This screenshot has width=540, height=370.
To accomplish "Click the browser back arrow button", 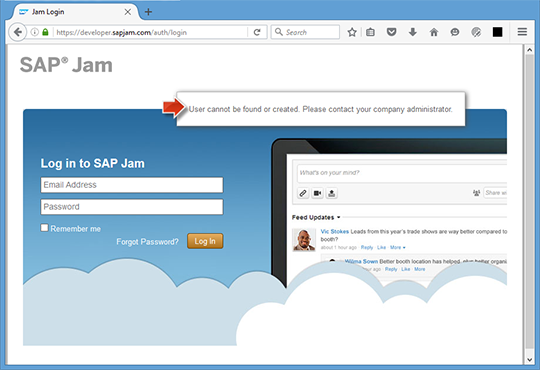I will [x=17, y=32].
